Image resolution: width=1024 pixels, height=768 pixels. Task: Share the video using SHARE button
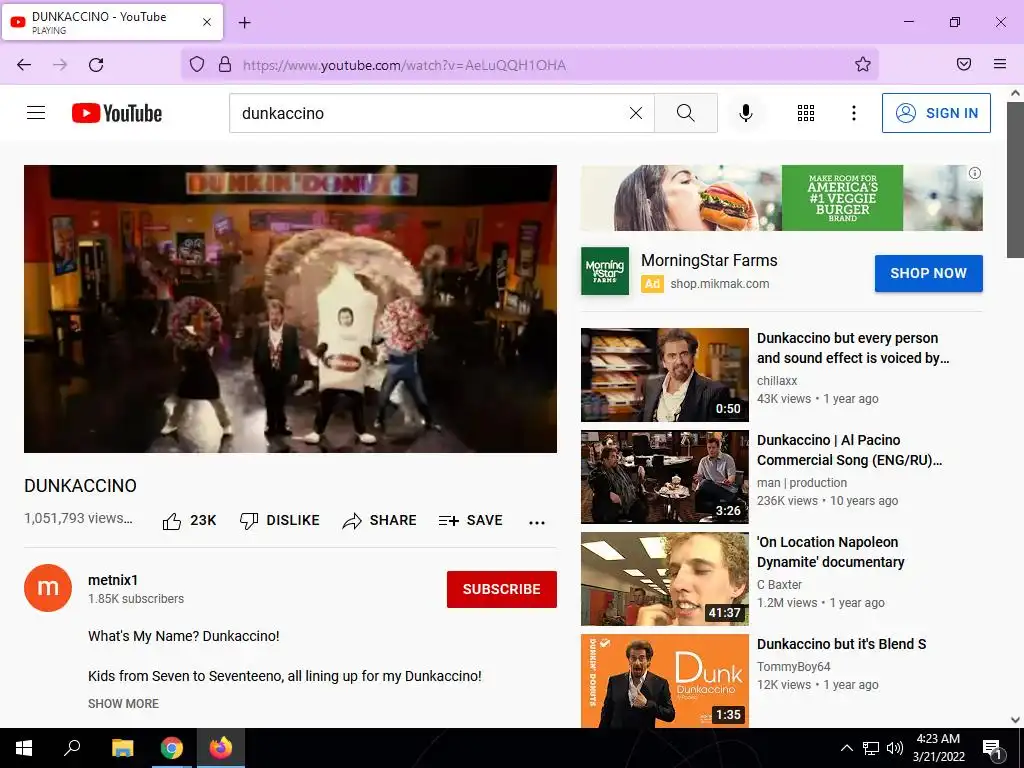(x=379, y=520)
